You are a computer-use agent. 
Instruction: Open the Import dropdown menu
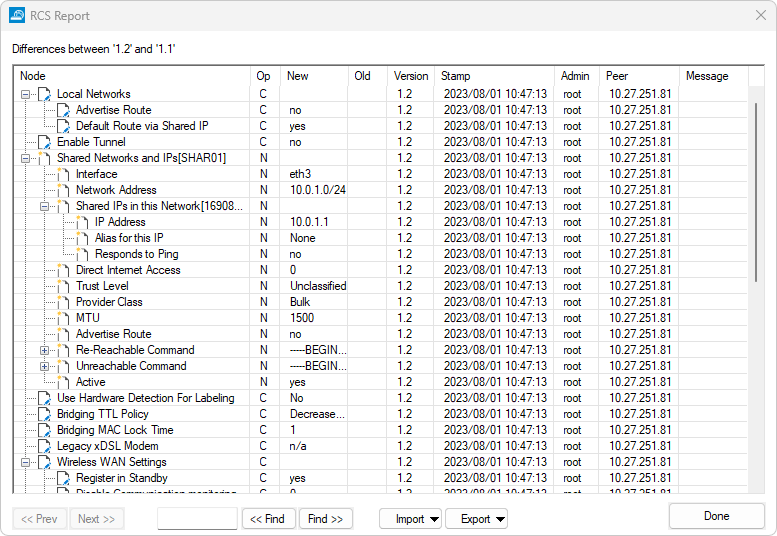[410, 519]
